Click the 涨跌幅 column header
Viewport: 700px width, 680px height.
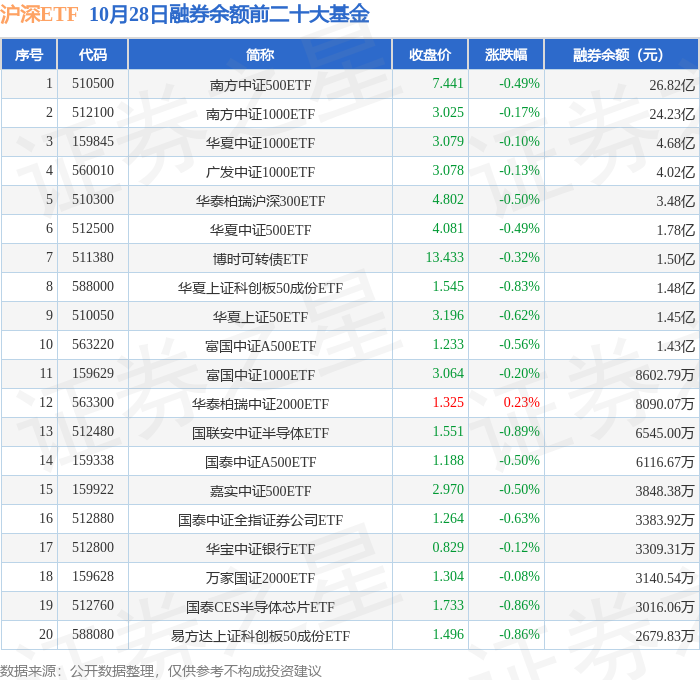pyautogui.click(x=506, y=54)
